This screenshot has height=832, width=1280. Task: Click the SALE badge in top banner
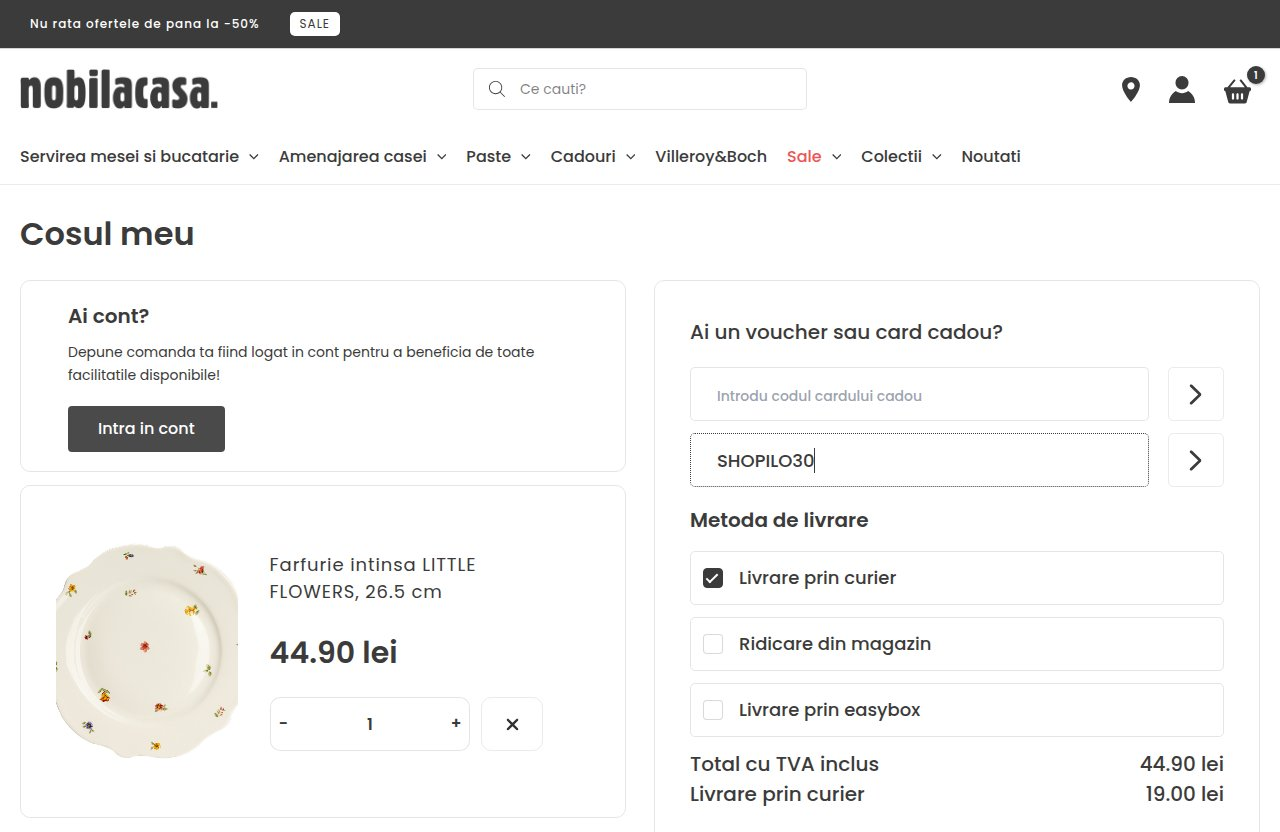coord(315,24)
